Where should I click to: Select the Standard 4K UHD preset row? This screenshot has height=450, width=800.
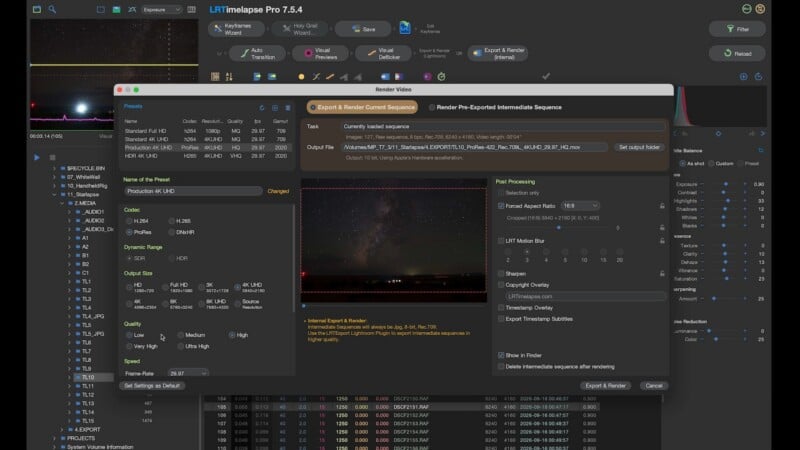207,139
